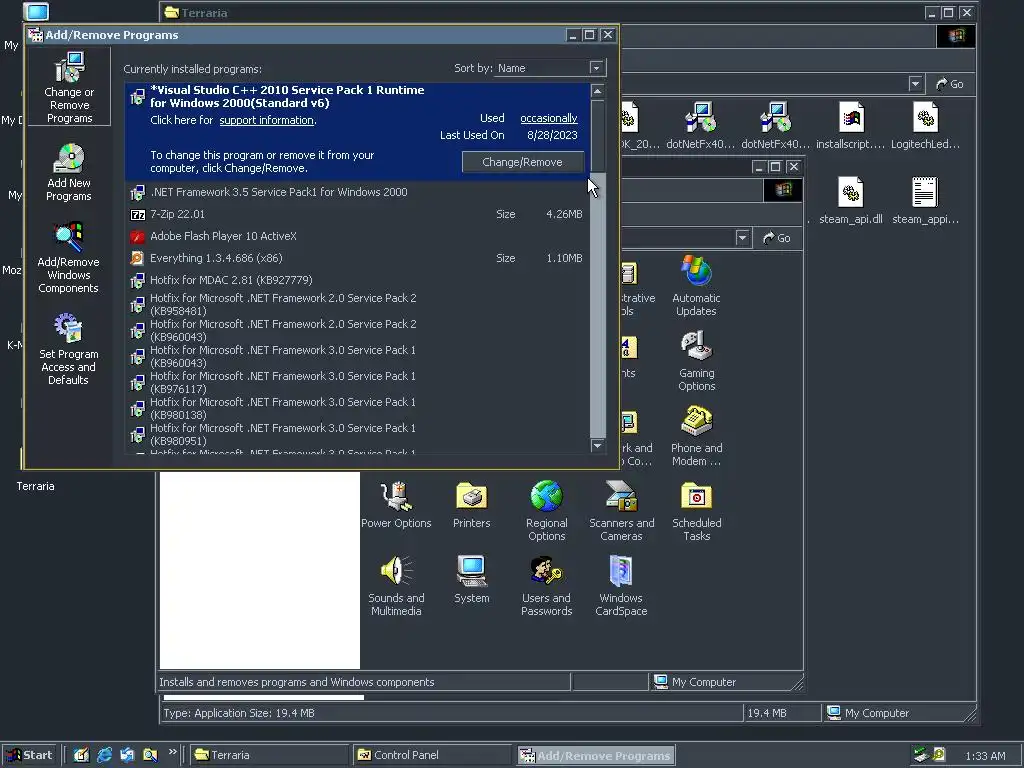1024x768 pixels.
Task: Select LogitechLed file in Terraria window
Action: click(925, 126)
